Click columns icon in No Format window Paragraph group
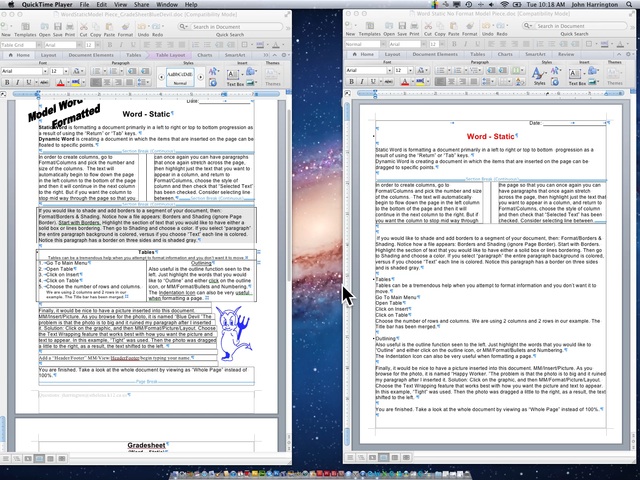 pyautogui.click(x=516, y=70)
